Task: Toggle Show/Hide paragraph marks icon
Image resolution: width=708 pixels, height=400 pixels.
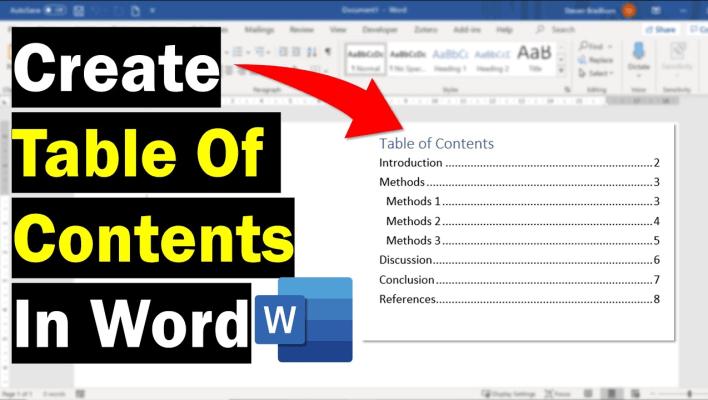Action: click(x=328, y=52)
